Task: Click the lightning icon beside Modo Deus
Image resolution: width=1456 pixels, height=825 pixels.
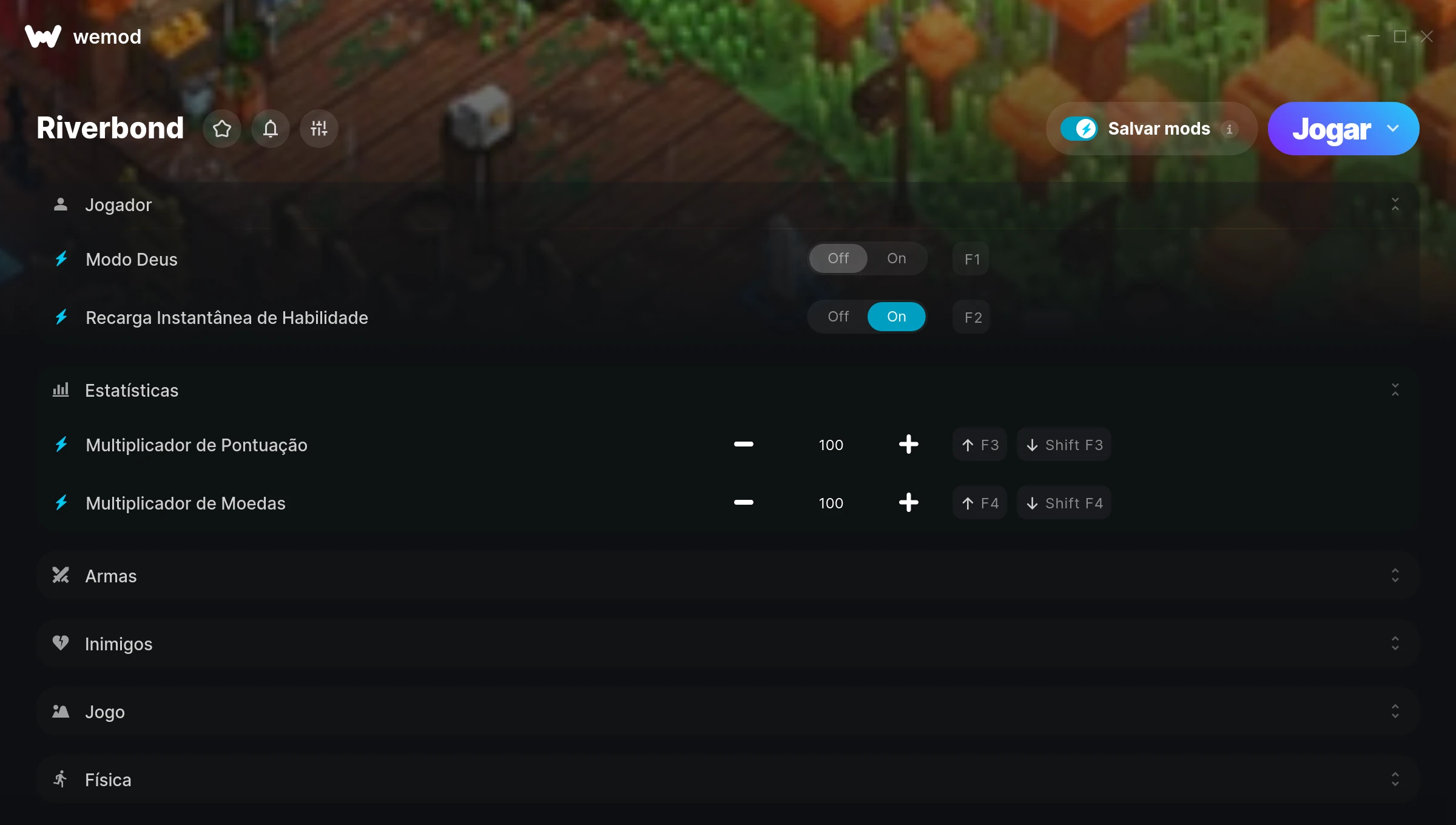Action: (x=61, y=259)
